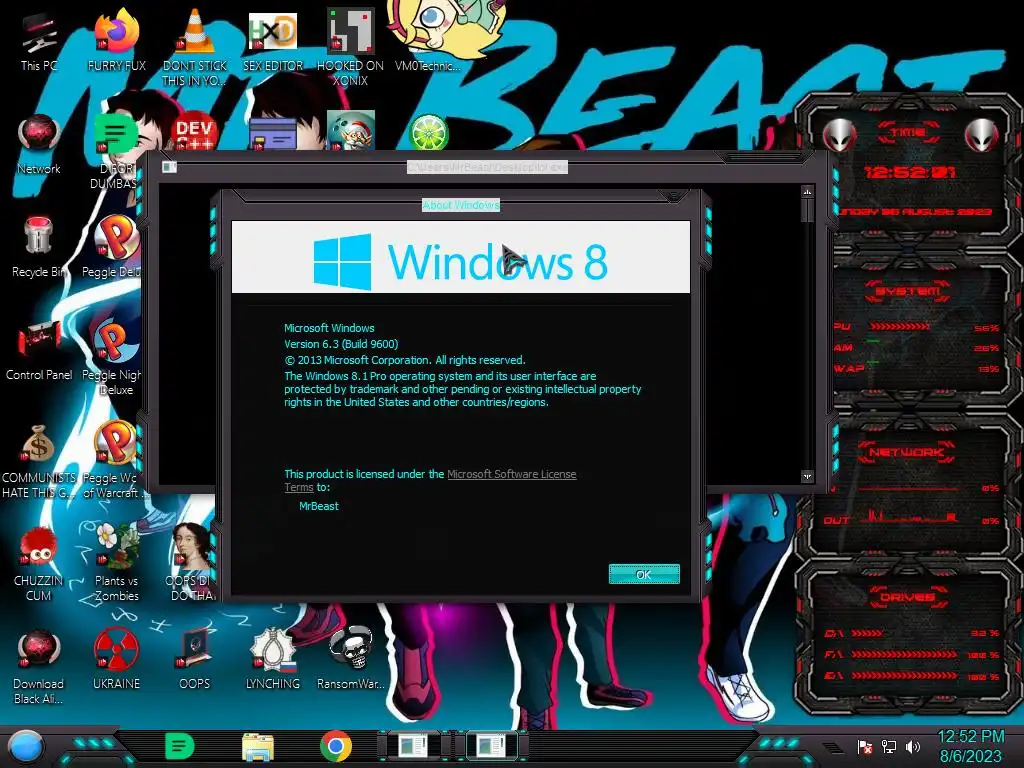The width and height of the screenshot is (1024, 768).
Task: Open green chat app on taskbar
Action: (179, 746)
